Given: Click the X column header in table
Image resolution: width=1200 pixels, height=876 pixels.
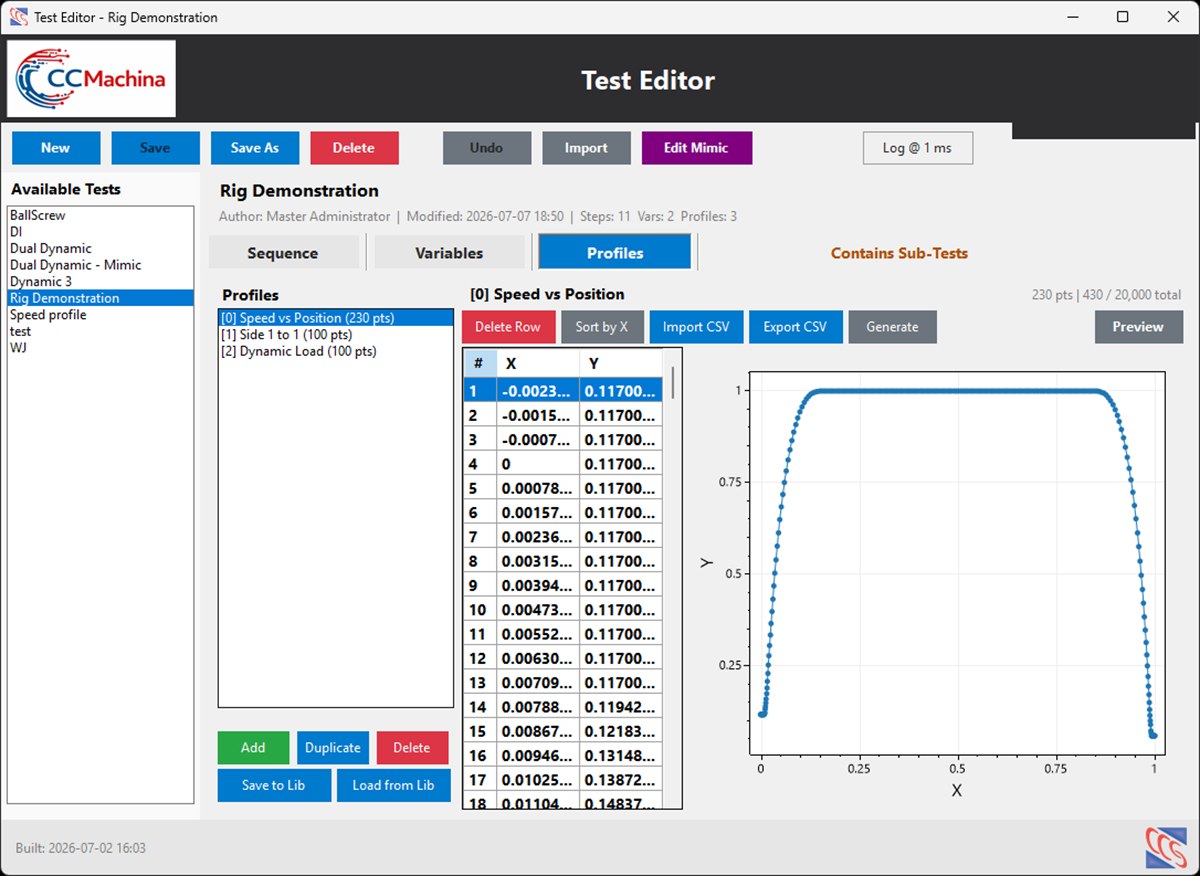Looking at the screenshot, I should pos(538,364).
